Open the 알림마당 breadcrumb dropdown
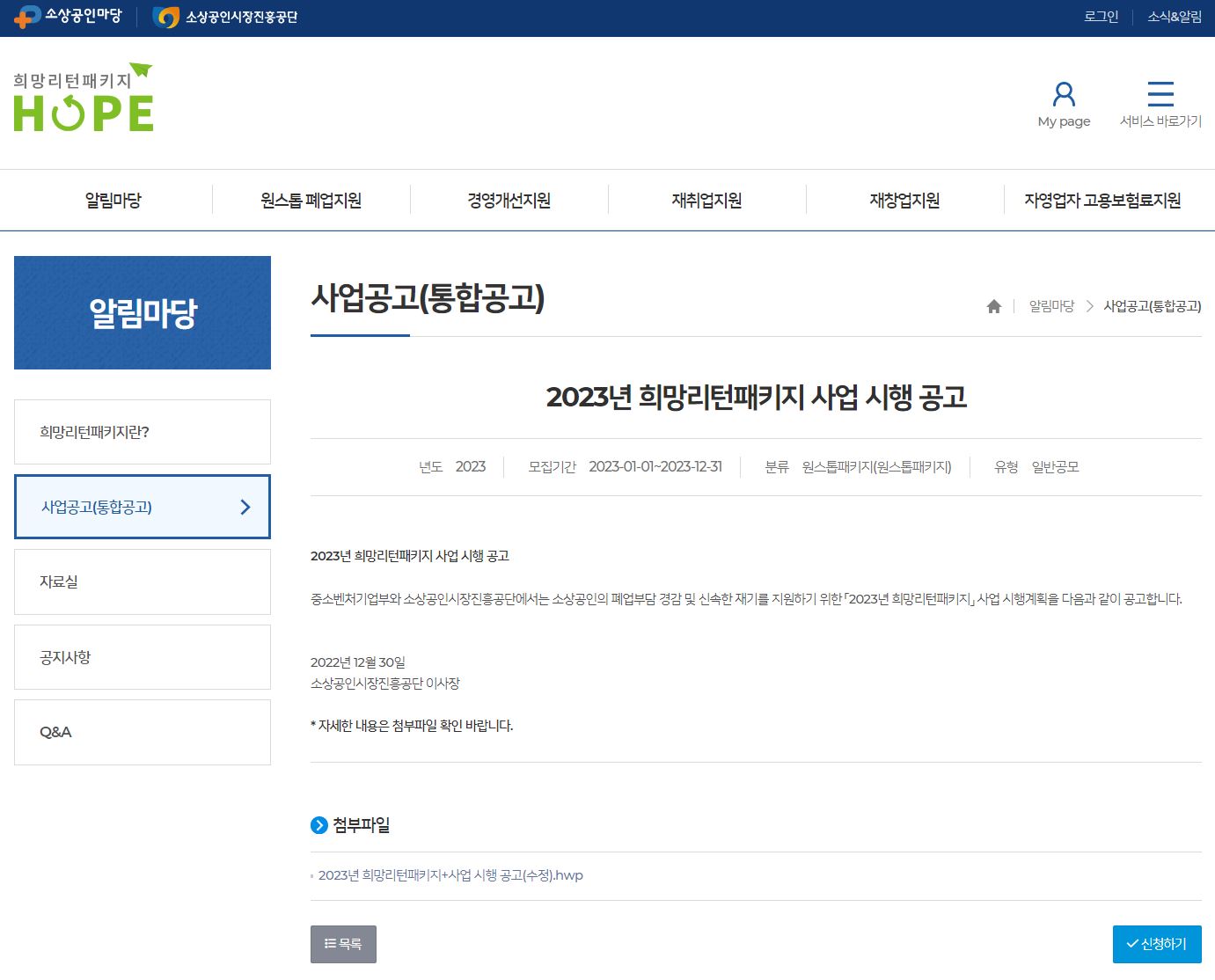The width and height of the screenshot is (1215, 980). coord(1051,306)
